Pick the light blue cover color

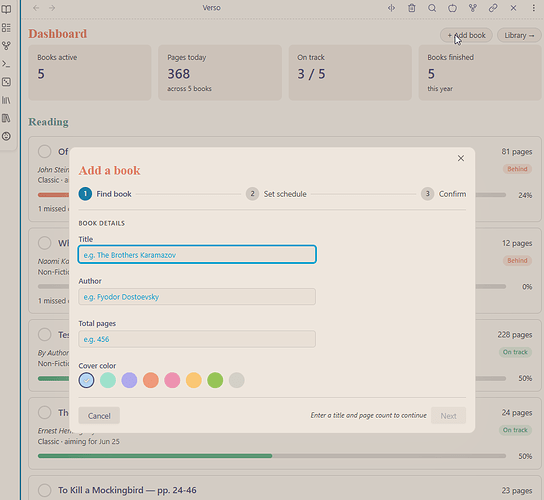pyautogui.click(x=86, y=380)
